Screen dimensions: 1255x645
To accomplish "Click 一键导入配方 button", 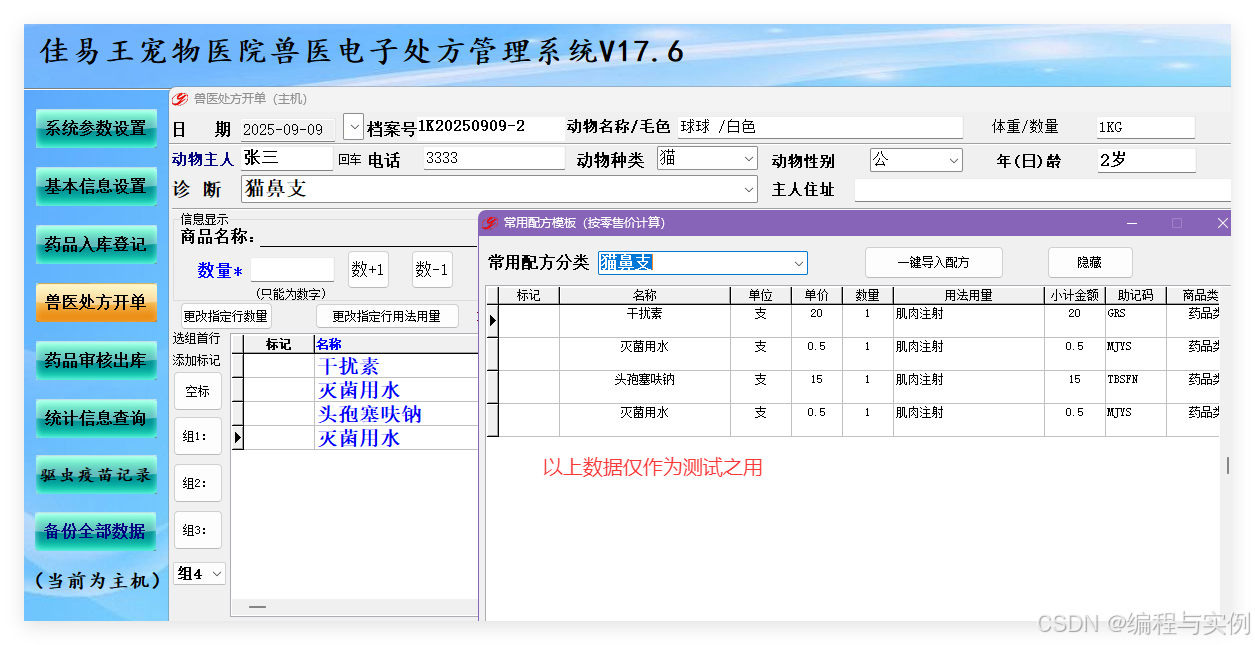I will (x=934, y=262).
